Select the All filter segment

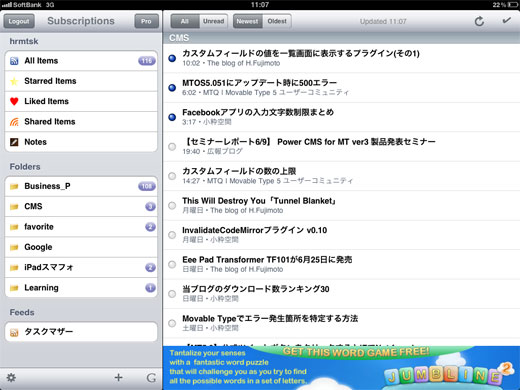185,21
